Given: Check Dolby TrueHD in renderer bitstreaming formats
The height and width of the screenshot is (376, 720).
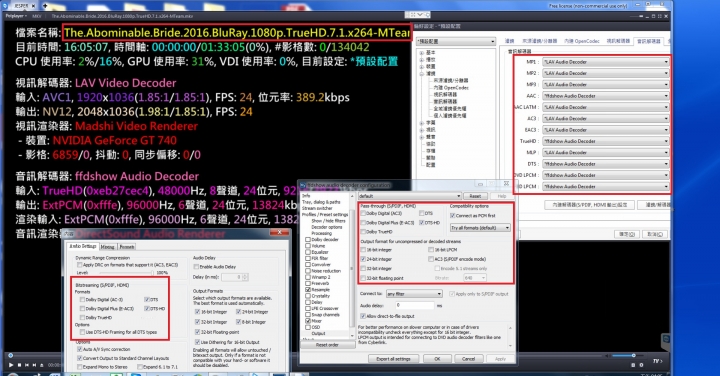Looking at the screenshot, I should pos(82,317).
